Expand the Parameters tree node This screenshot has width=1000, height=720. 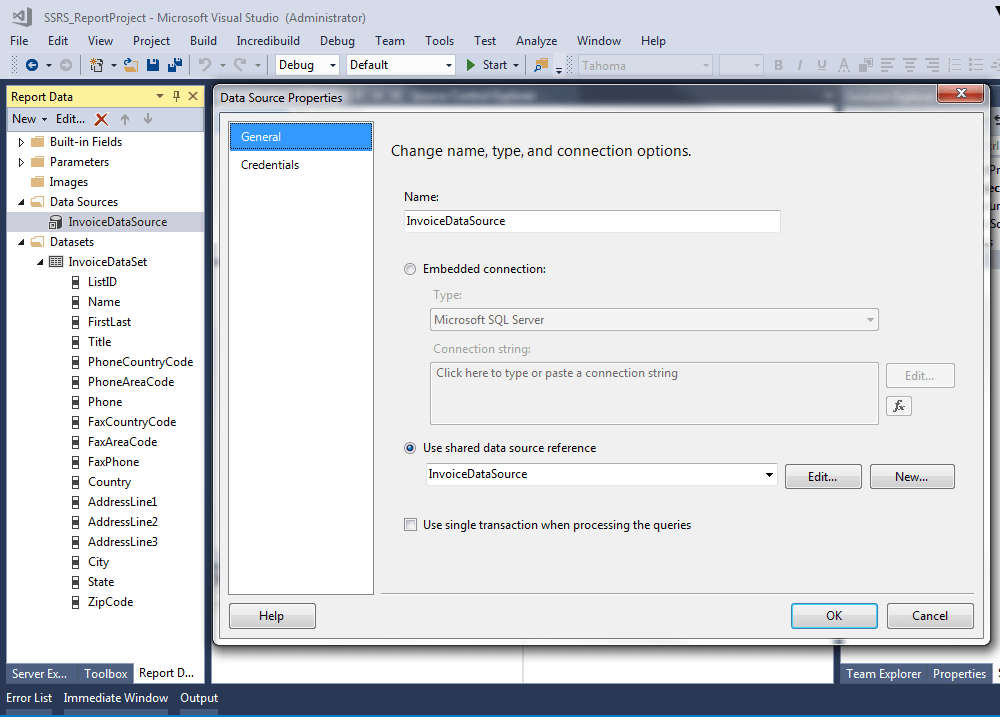pos(19,161)
